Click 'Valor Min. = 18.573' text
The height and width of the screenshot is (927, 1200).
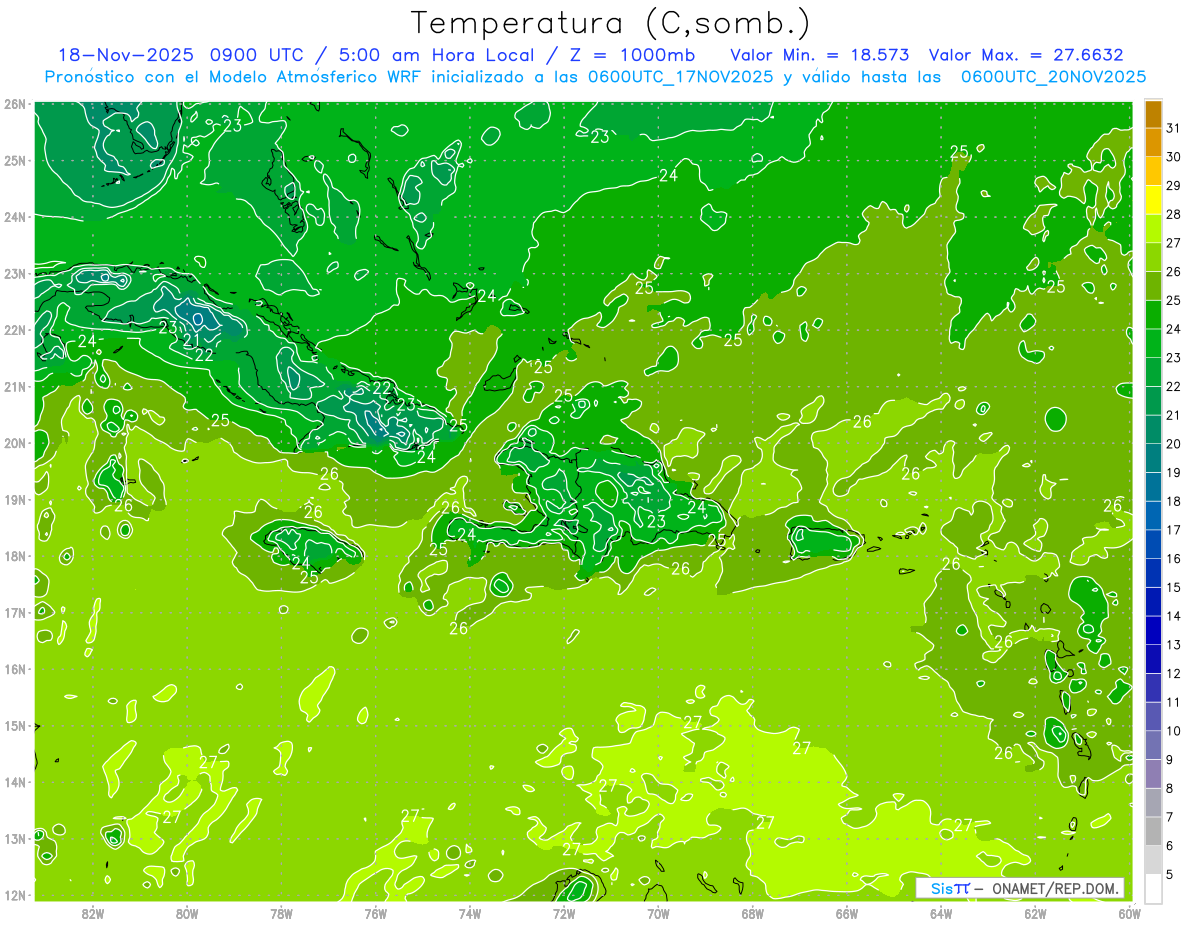pyautogui.click(x=819, y=55)
